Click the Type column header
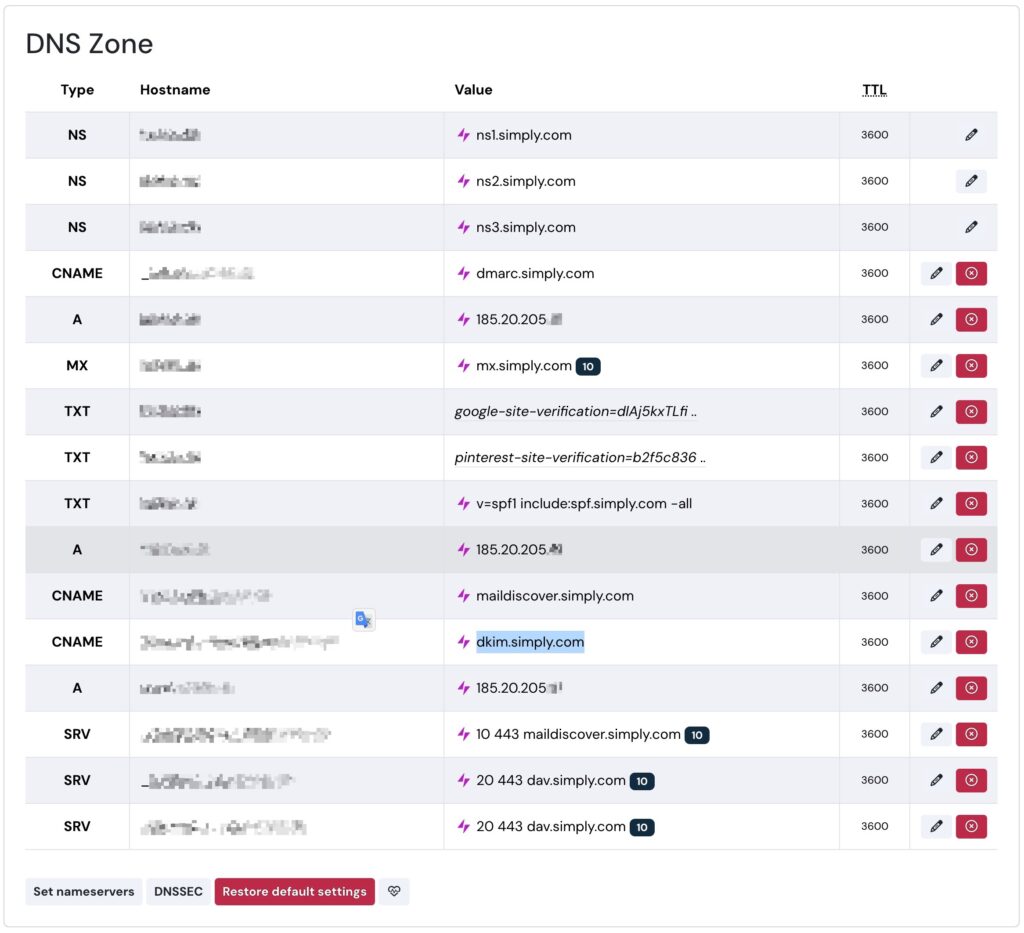 [77, 89]
